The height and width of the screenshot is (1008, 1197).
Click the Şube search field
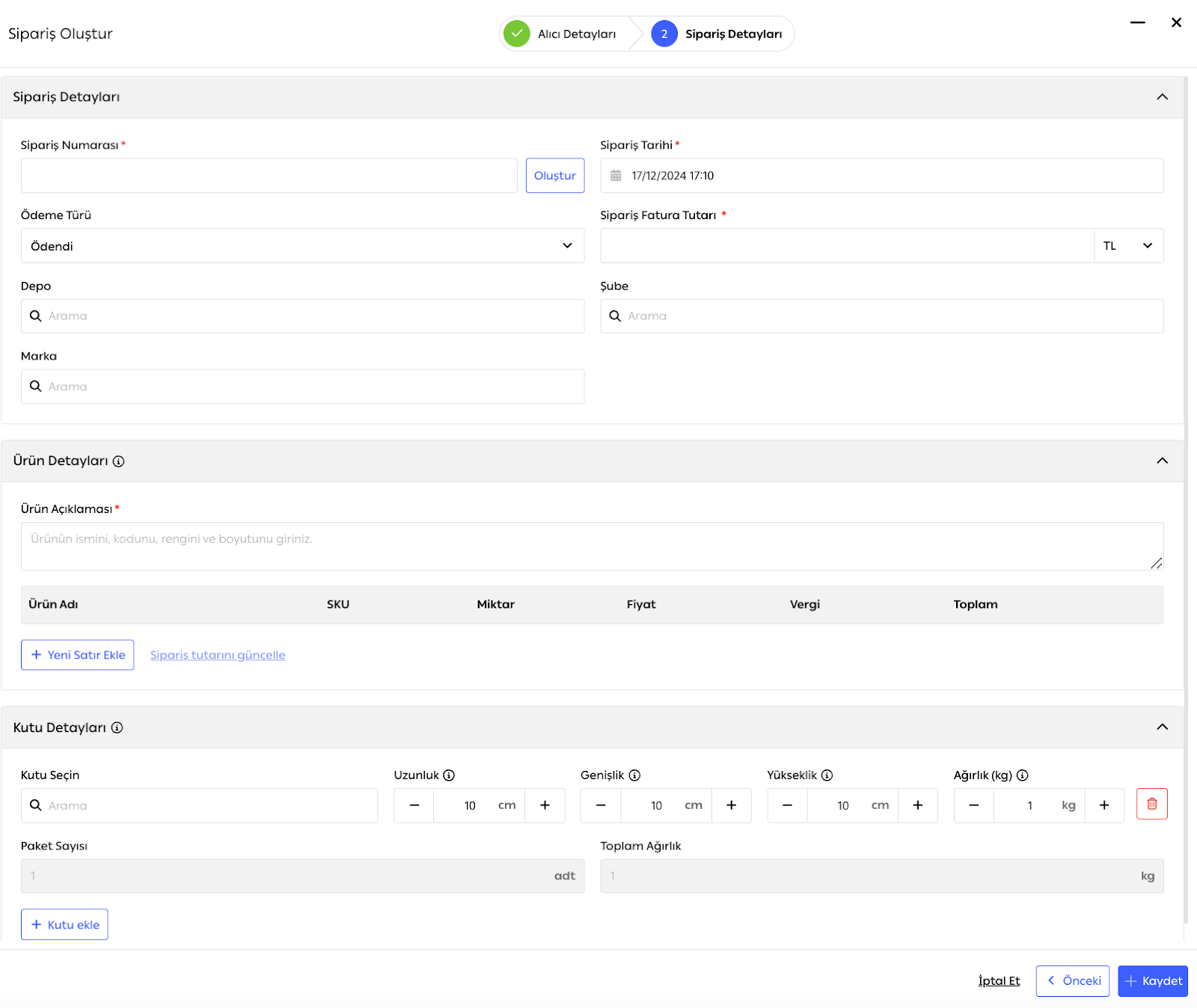click(x=882, y=316)
